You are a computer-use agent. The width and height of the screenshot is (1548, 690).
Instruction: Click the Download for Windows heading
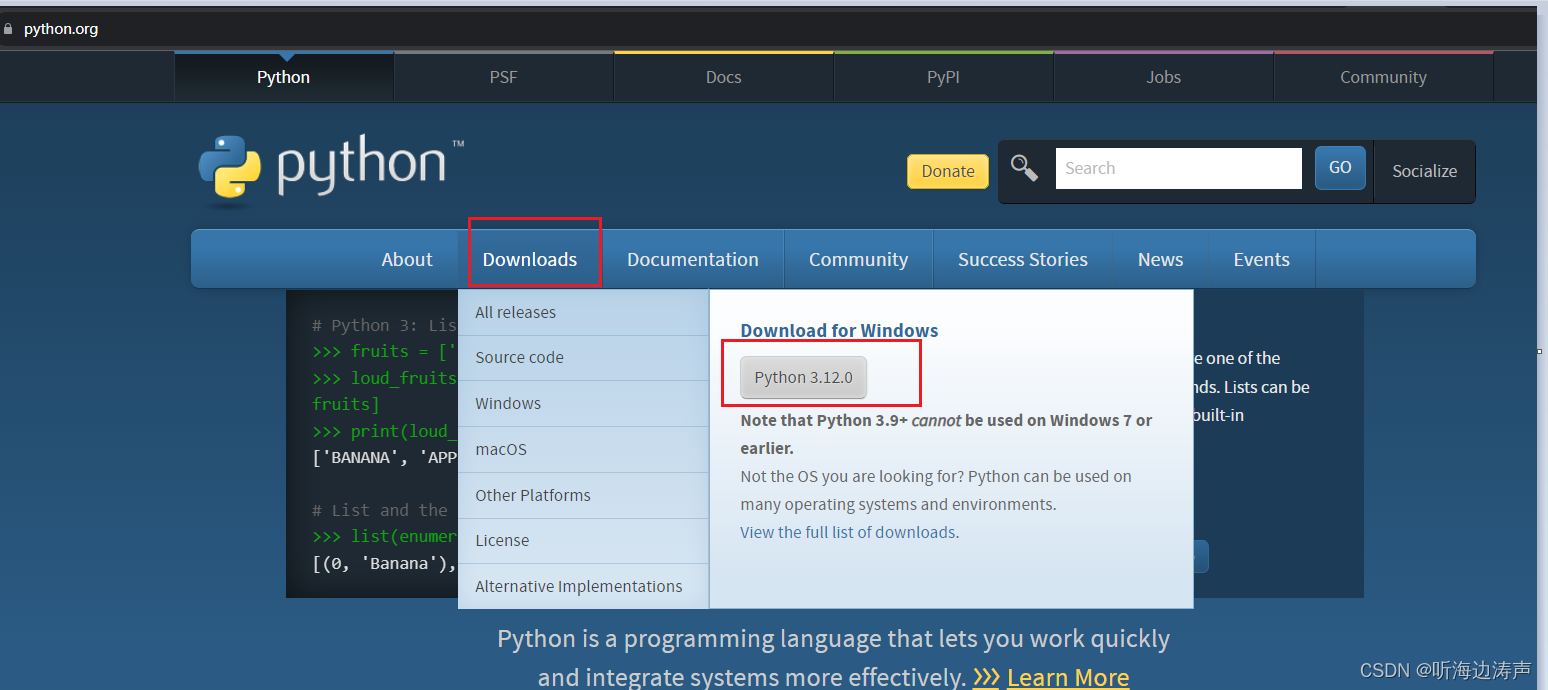click(839, 330)
